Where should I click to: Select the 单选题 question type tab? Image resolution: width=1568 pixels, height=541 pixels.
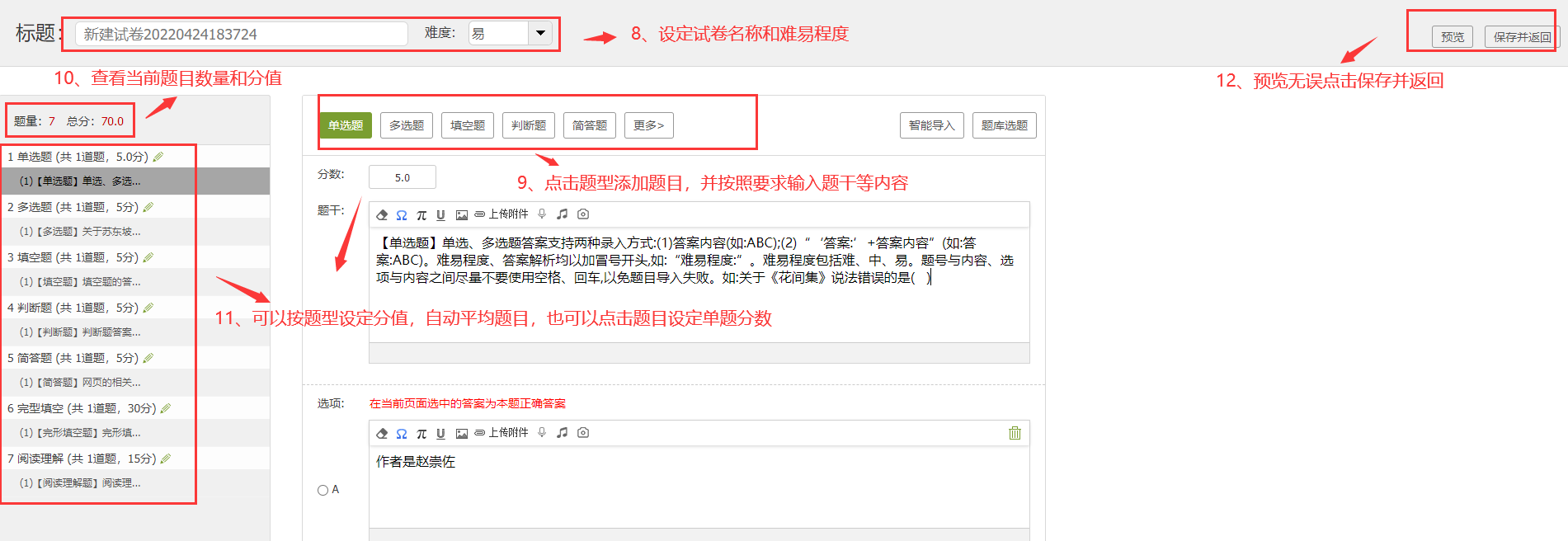click(x=346, y=125)
